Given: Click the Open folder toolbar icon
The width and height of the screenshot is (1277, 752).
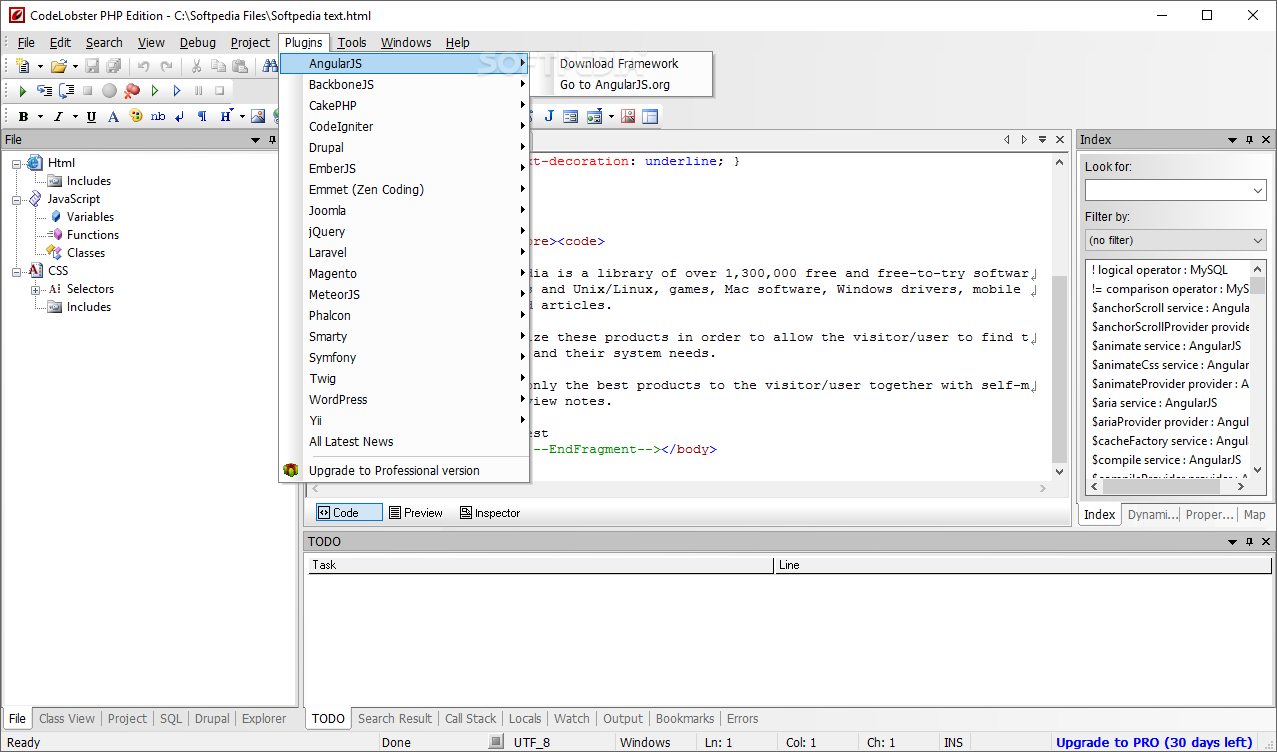Looking at the screenshot, I should tap(58, 66).
